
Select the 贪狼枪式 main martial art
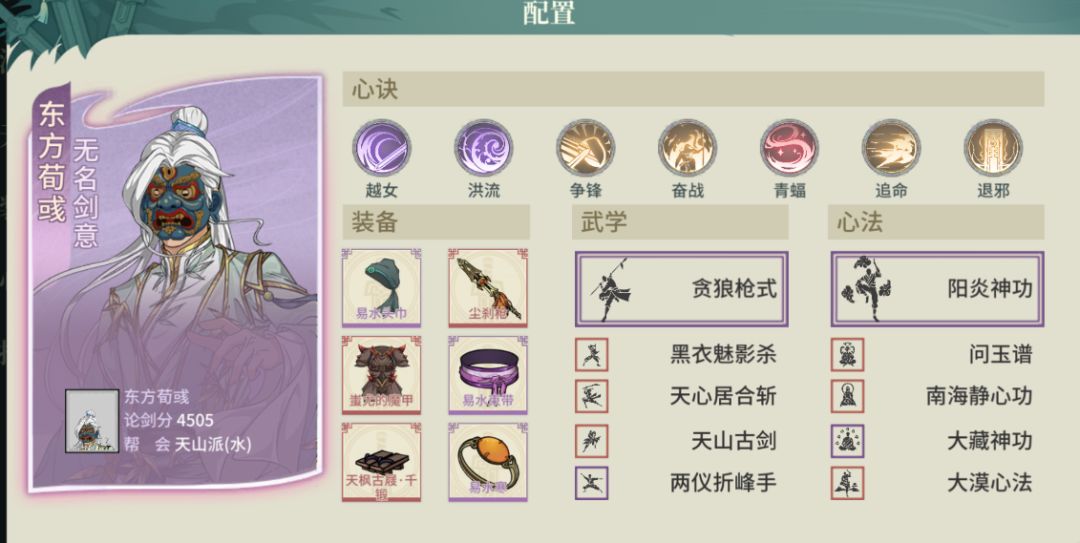(x=682, y=289)
